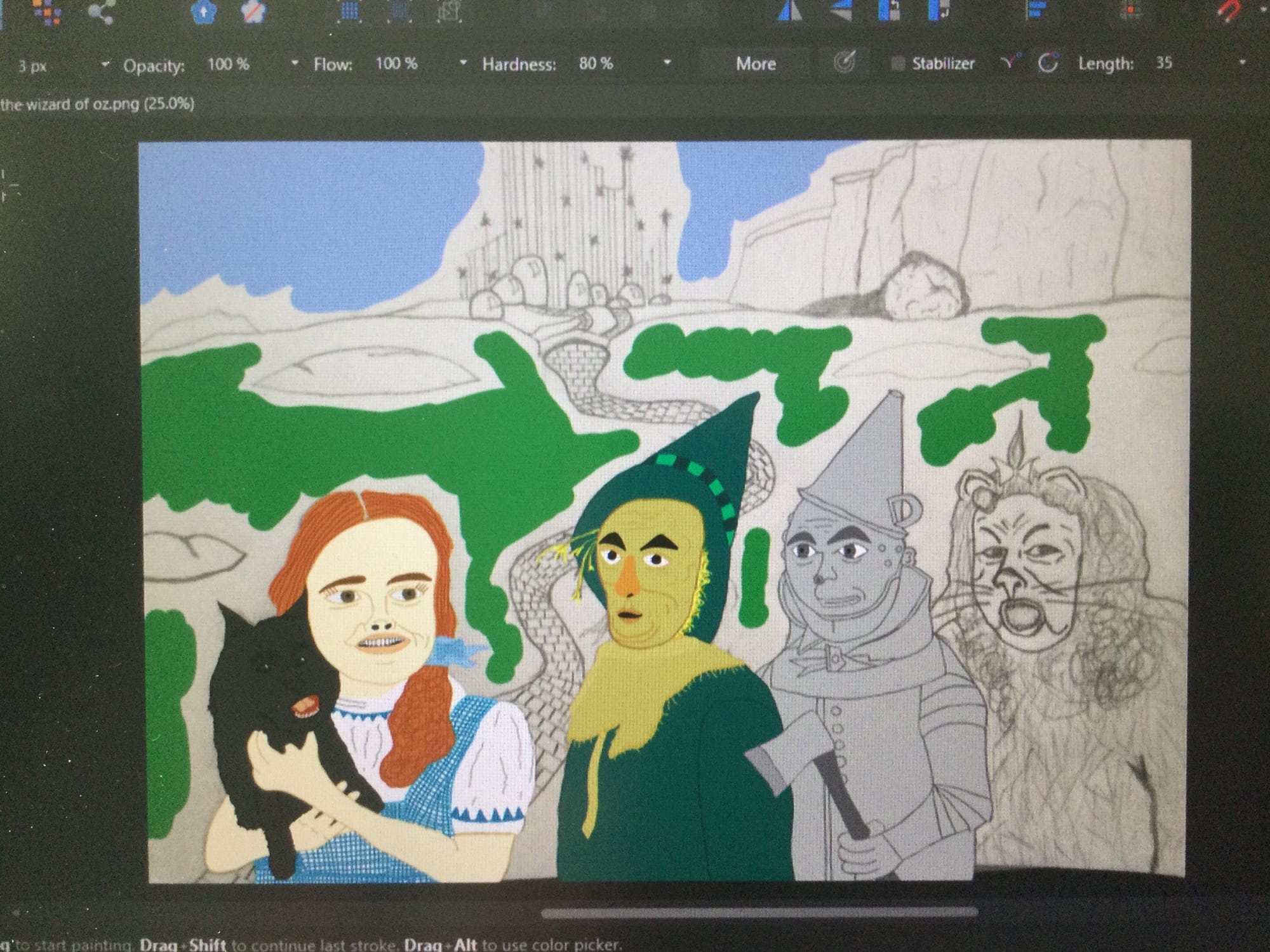The image size is (1270, 952).
Task: Open the Flow value dropdown arrow
Action: point(463,63)
